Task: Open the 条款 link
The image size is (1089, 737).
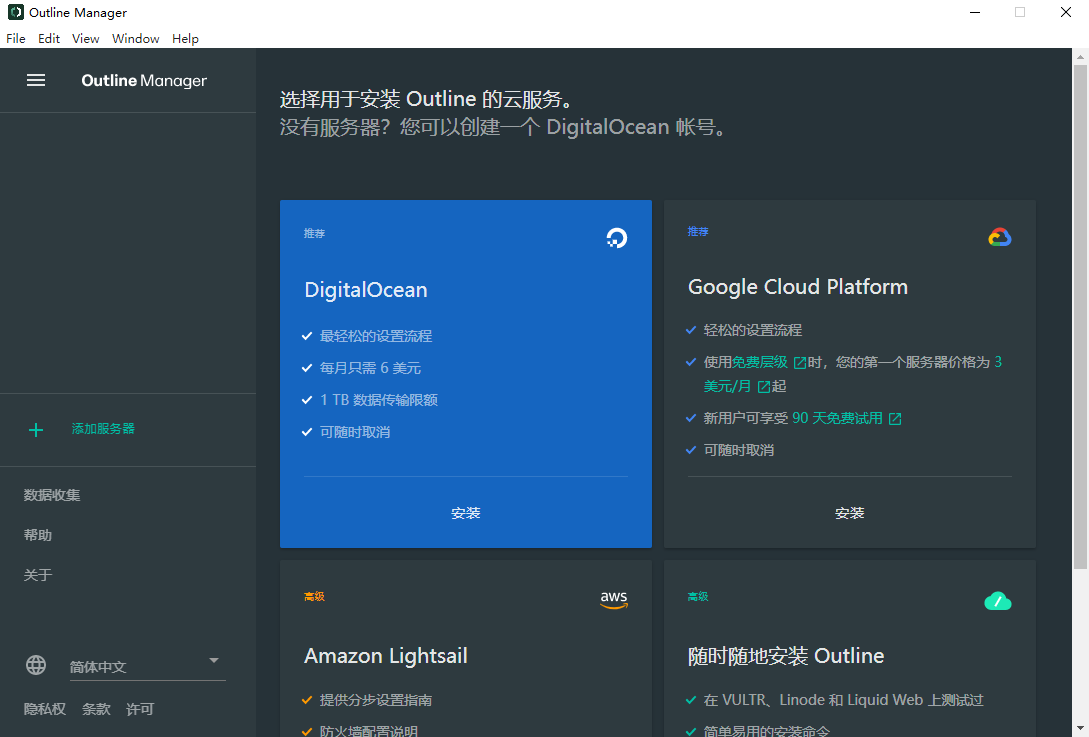Action: (96, 709)
